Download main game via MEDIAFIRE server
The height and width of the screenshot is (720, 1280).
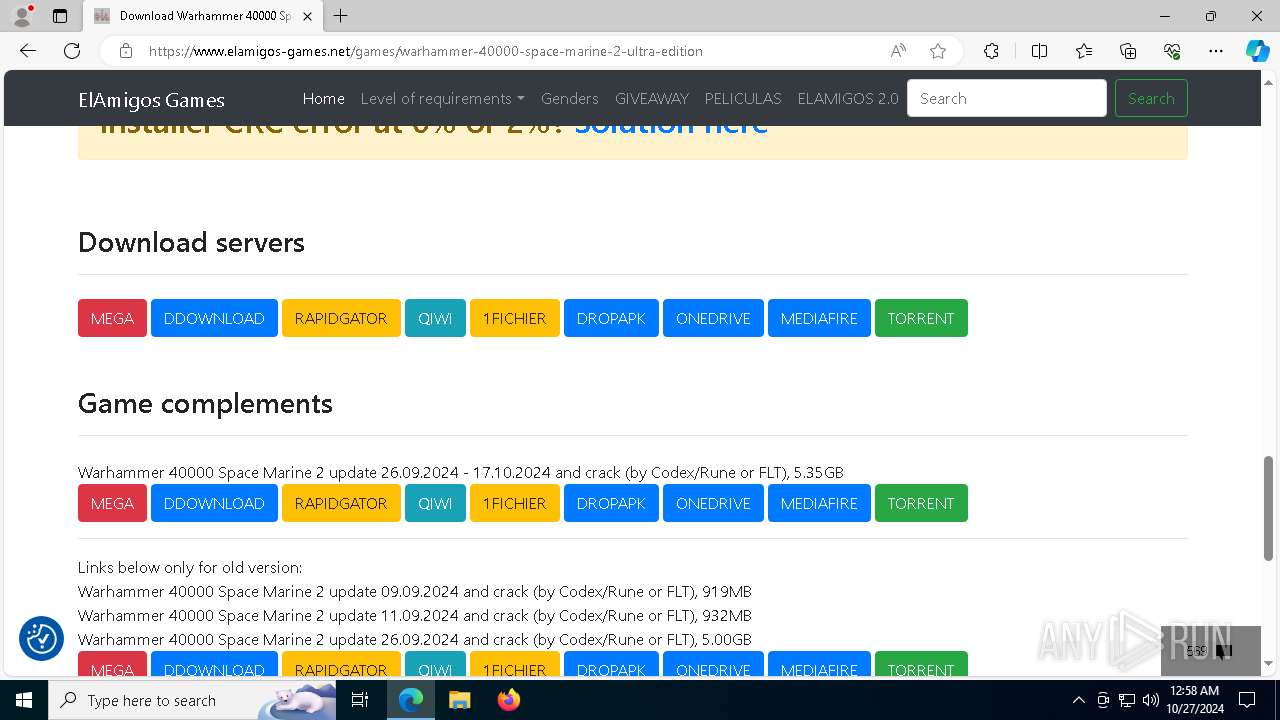click(x=819, y=318)
